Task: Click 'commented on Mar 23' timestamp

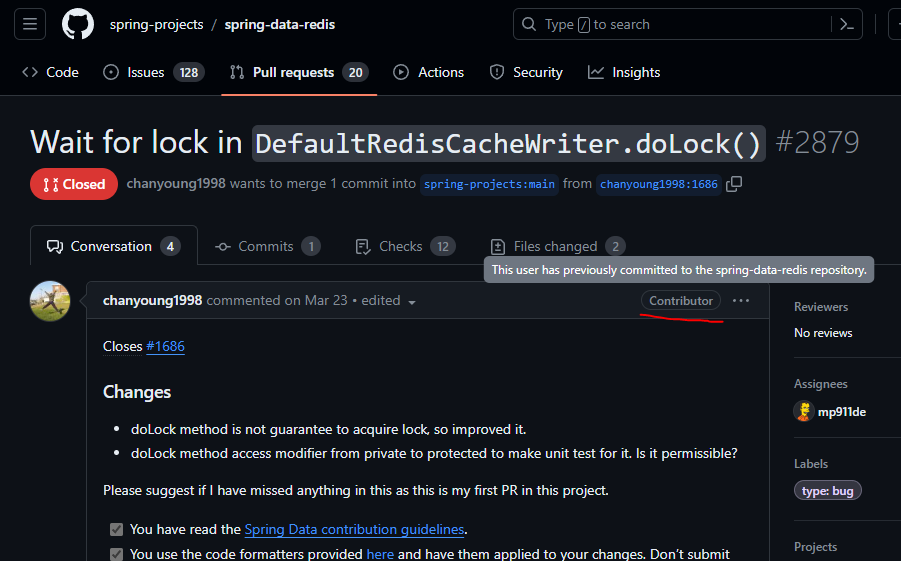Action: coord(277,301)
